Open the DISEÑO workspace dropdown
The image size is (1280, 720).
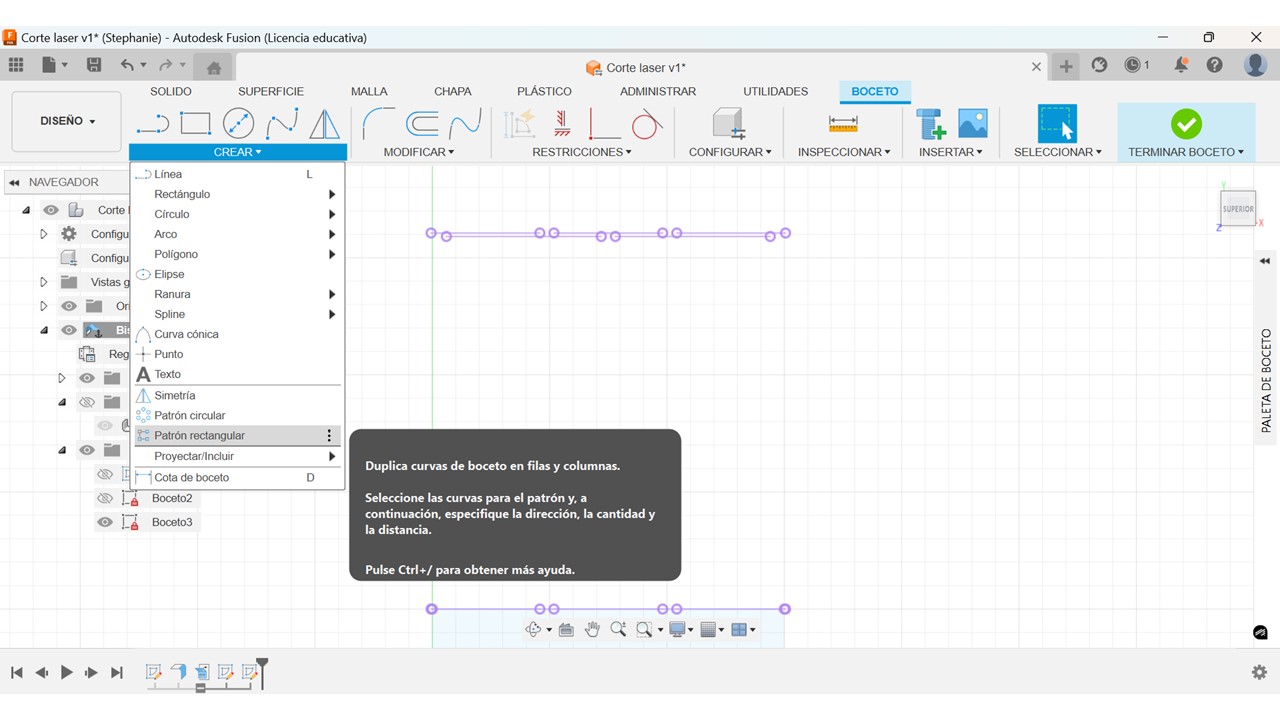67,121
